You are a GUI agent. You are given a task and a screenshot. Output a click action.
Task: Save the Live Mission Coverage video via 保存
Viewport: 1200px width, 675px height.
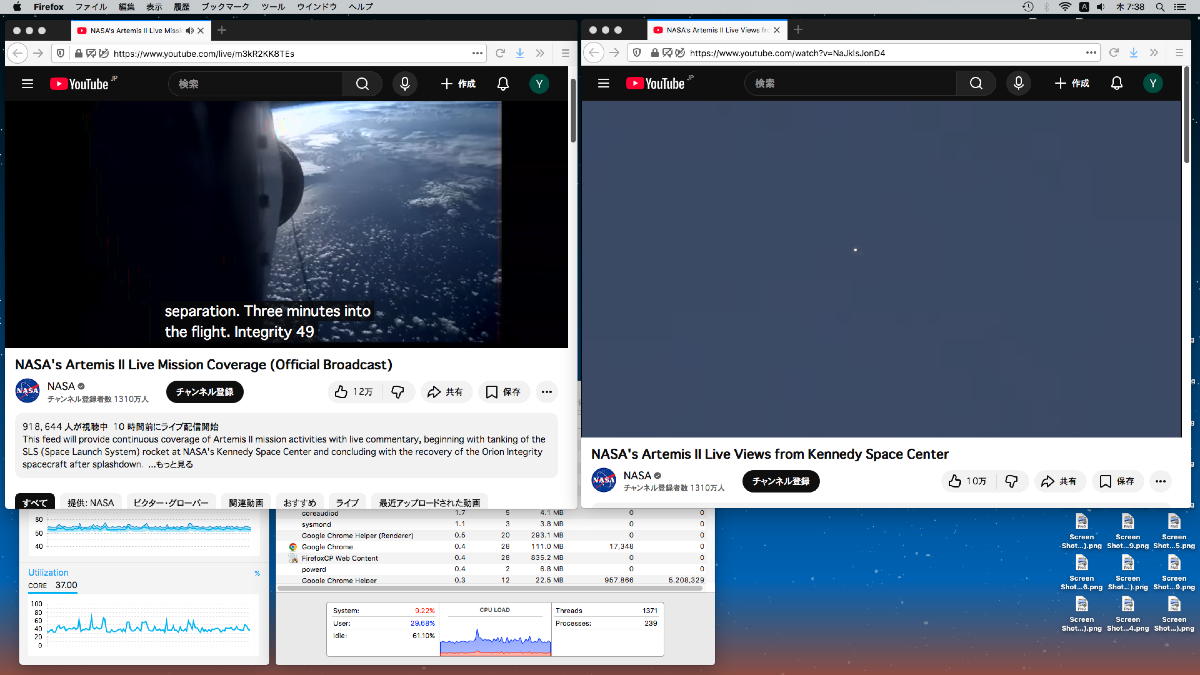pos(504,392)
